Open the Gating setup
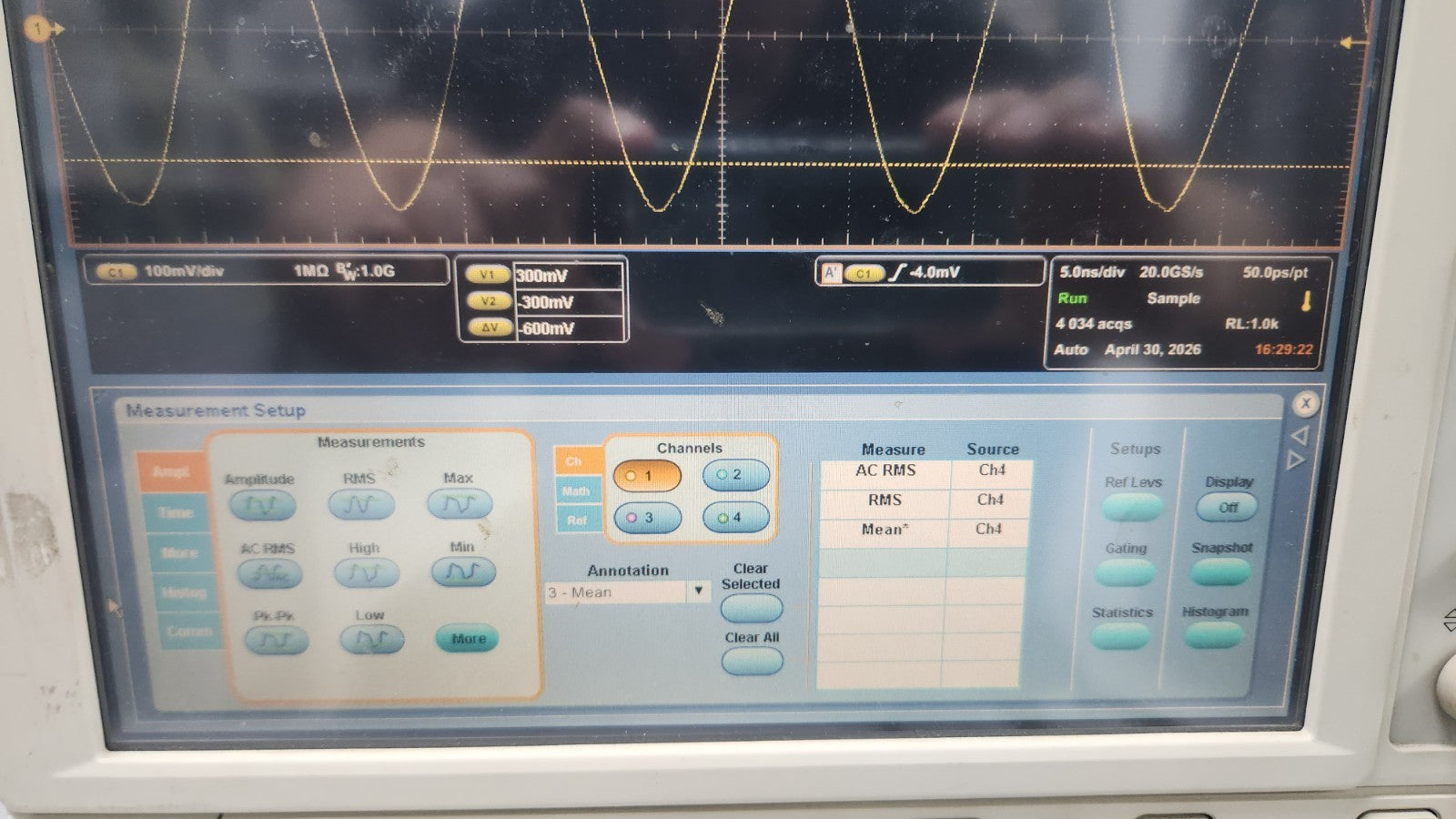Viewport: 1456px width, 819px height. click(1127, 572)
